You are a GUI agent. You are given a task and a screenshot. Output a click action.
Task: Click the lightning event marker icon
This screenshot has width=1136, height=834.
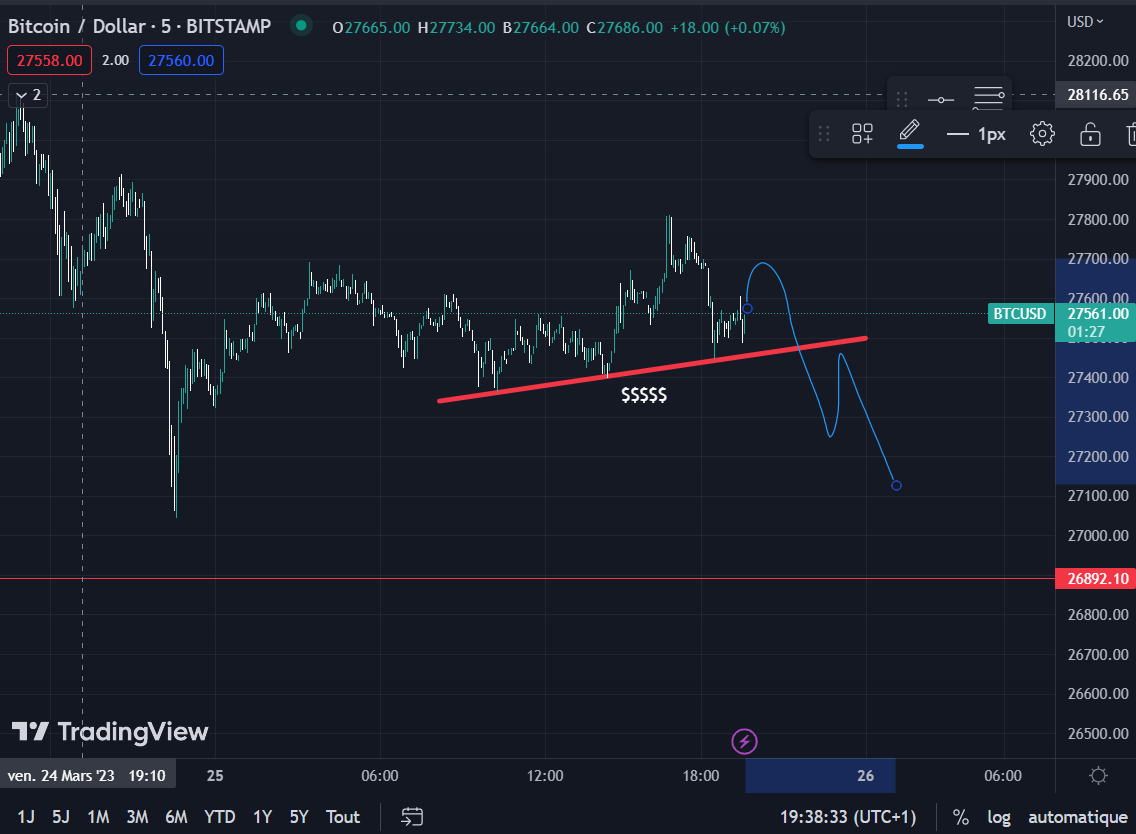point(744,741)
